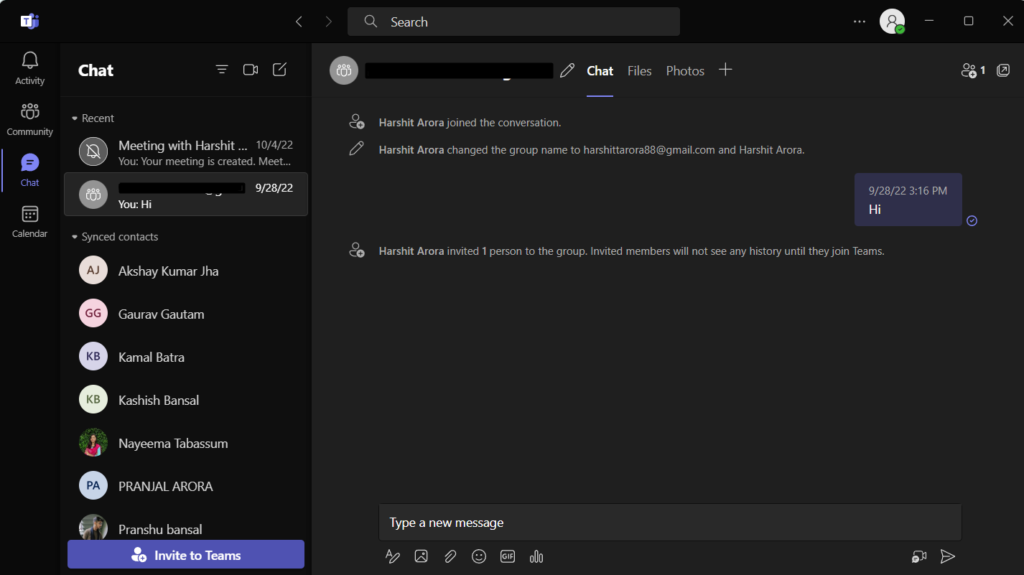Edit the group name with the pencil icon

coord(568,71)
